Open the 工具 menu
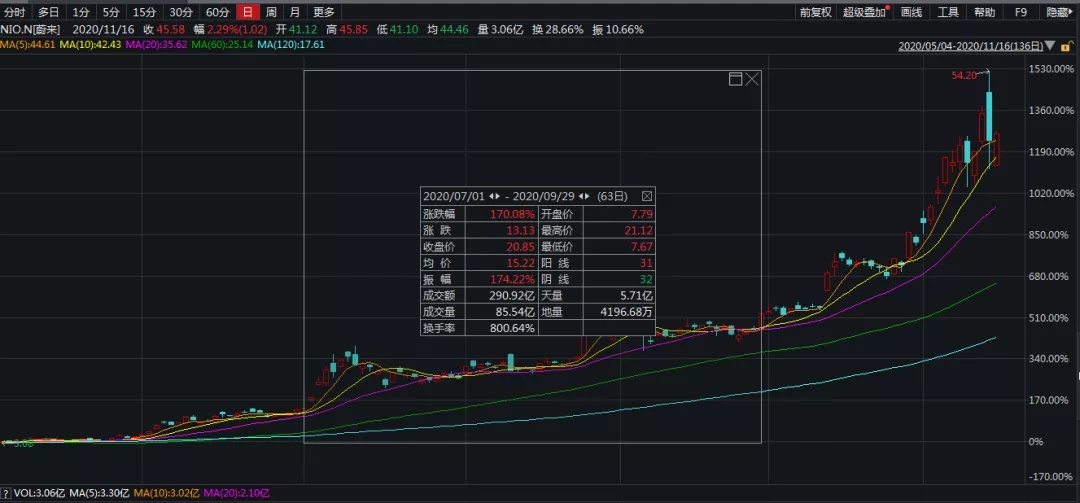 (948, 12)
